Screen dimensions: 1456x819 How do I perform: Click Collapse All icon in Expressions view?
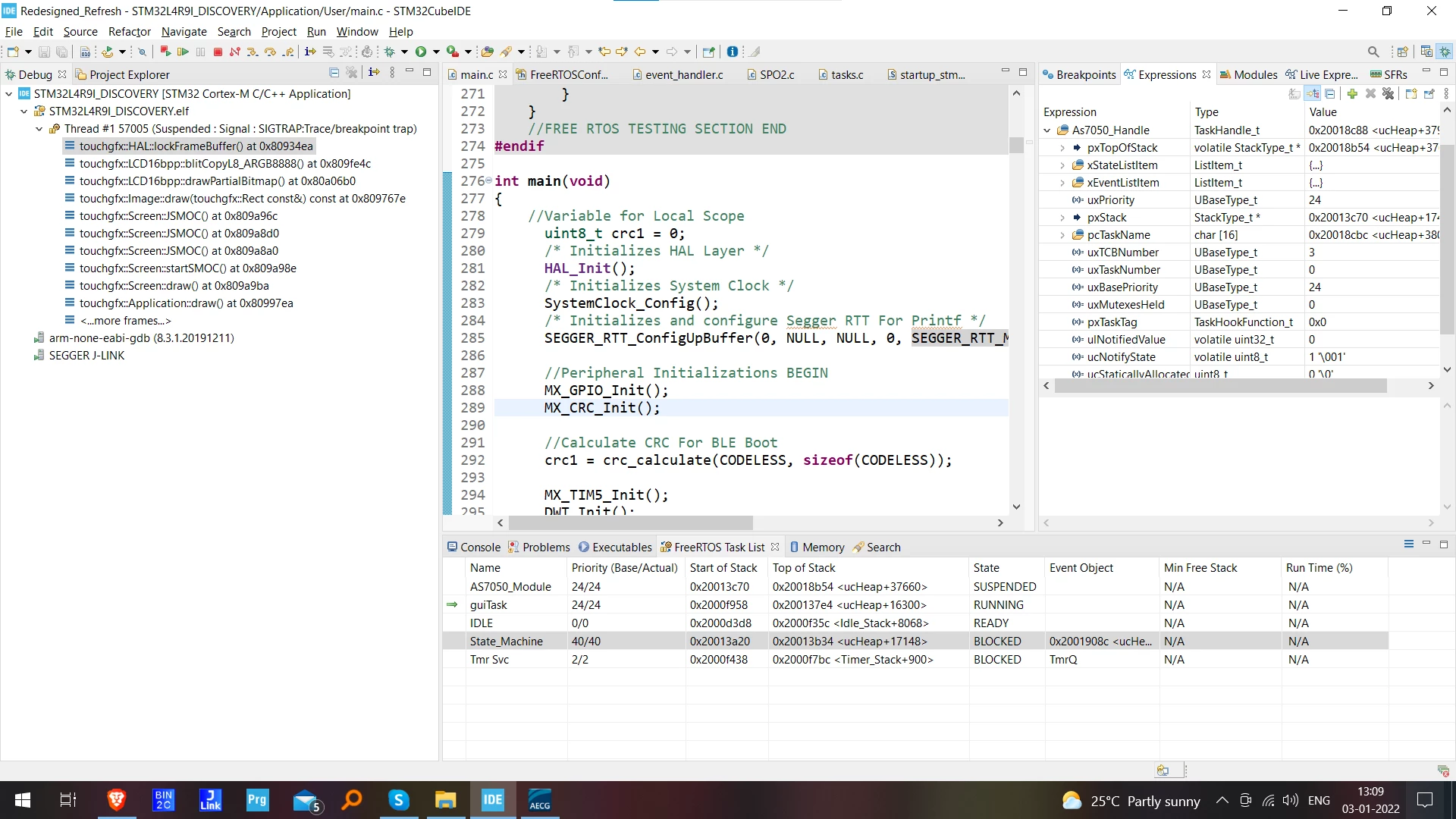coord(1330,94)
